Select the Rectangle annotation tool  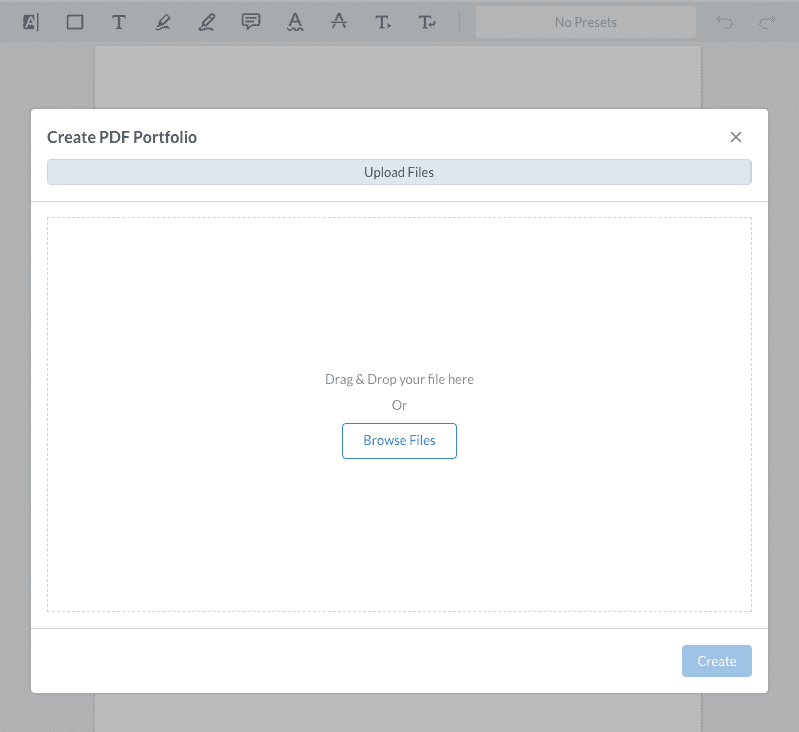(x=75, y=22)
